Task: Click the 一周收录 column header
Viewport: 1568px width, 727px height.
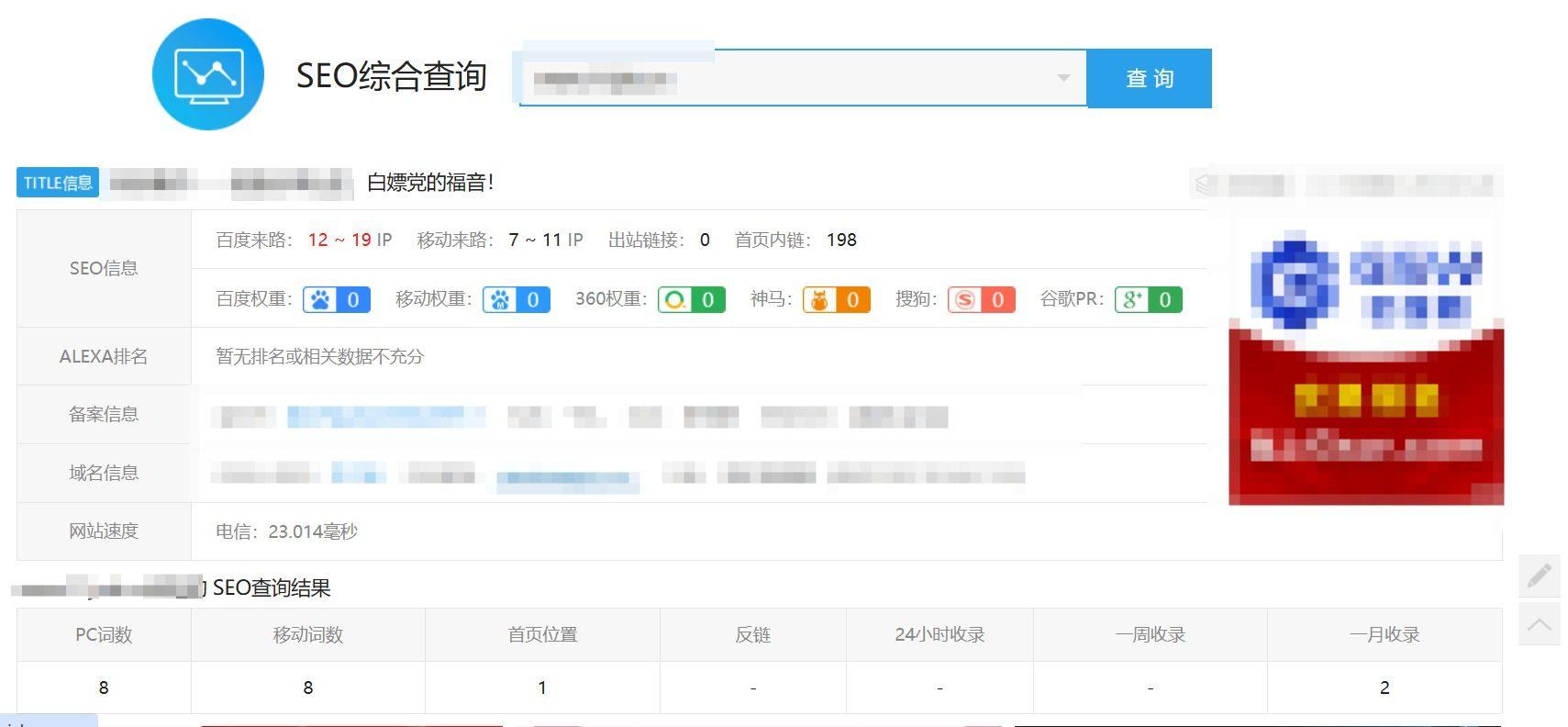Action: click(1151, 634)
